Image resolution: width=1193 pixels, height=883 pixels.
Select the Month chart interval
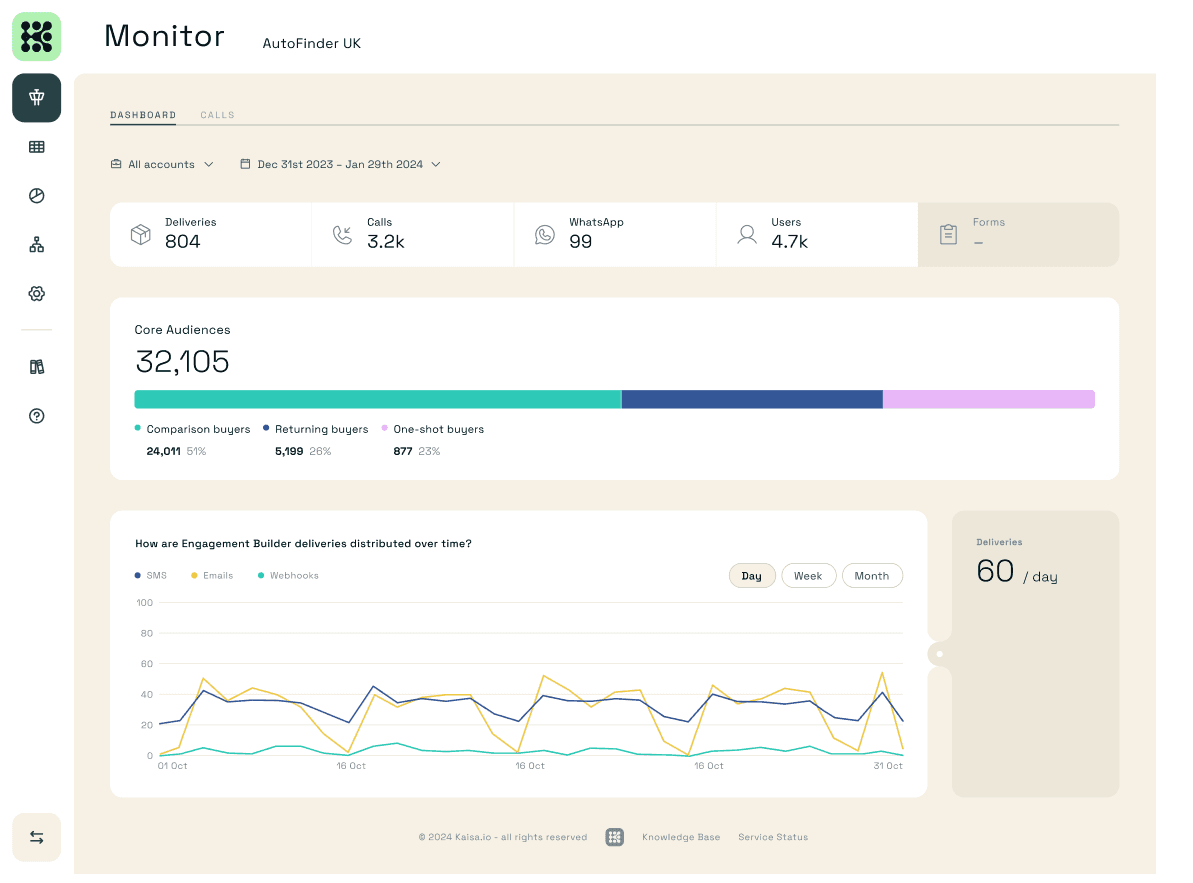[872, 576]
